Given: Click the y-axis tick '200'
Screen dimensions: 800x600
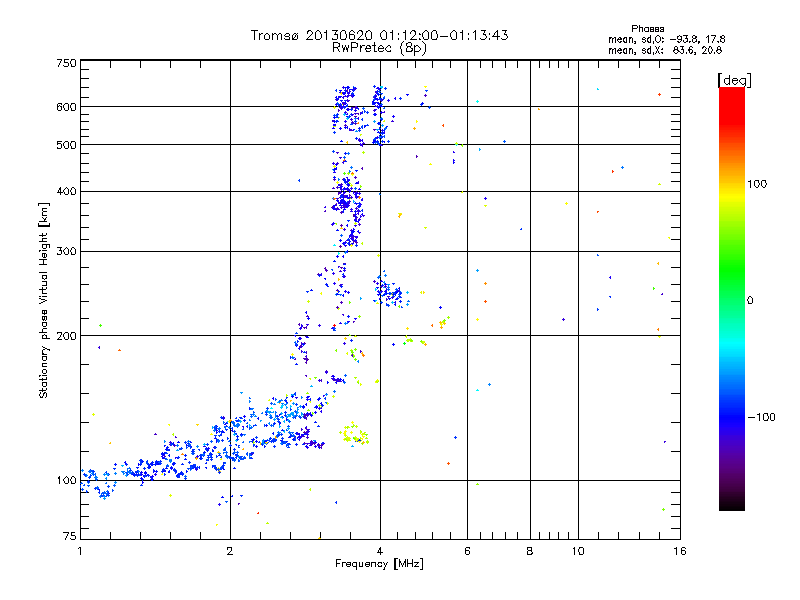Looking at the screenshot, I should click(x=66, y=336).
